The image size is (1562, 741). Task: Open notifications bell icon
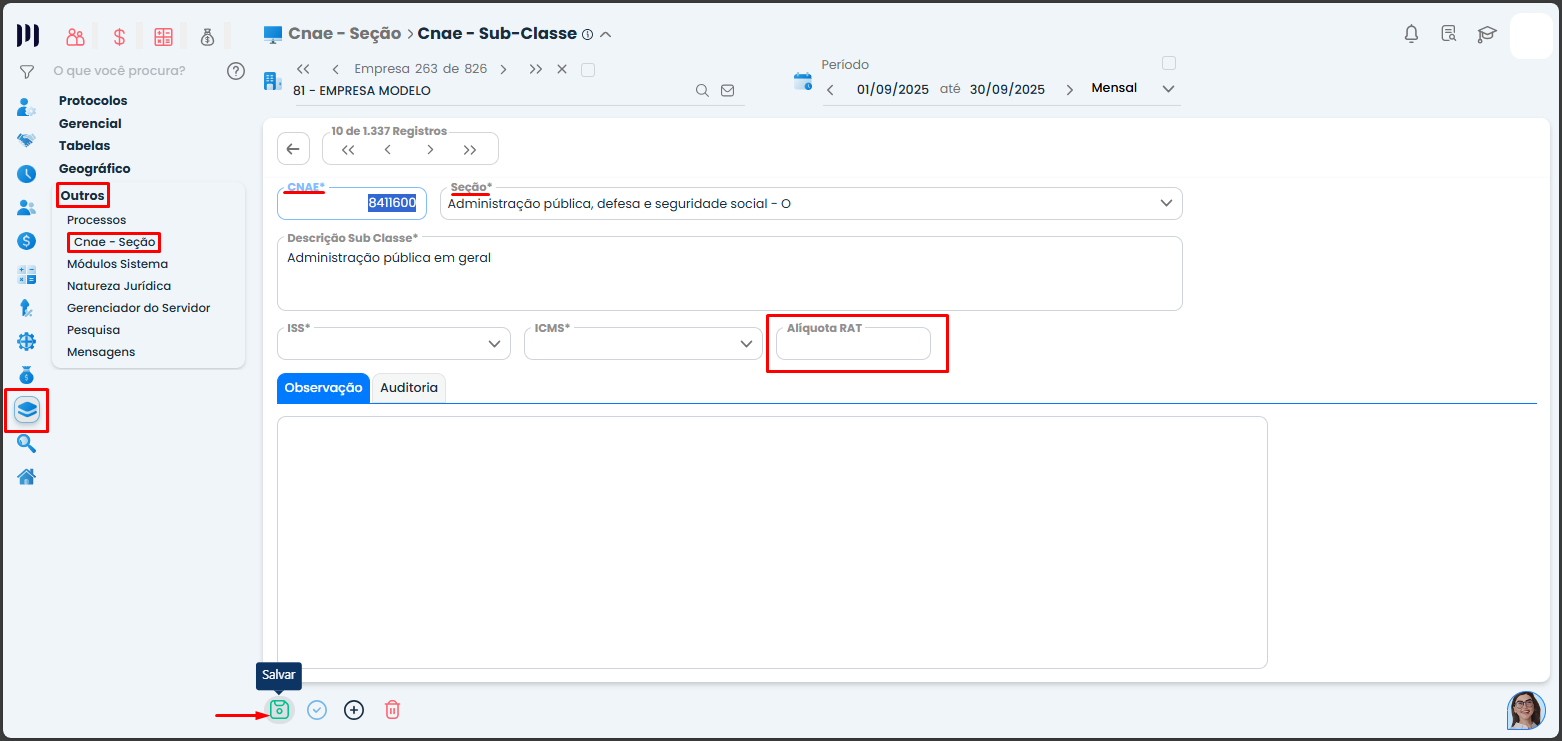point(1411,34)
